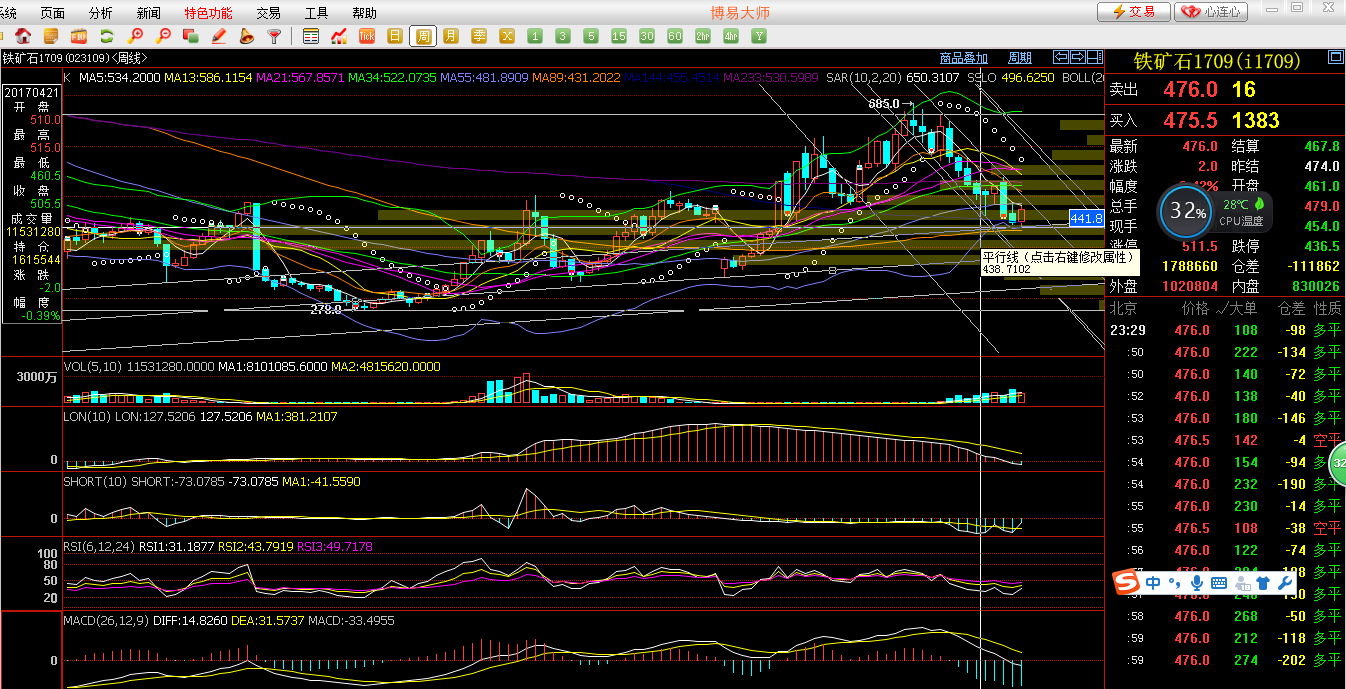Open the 工具 menu

pos(316,13)
